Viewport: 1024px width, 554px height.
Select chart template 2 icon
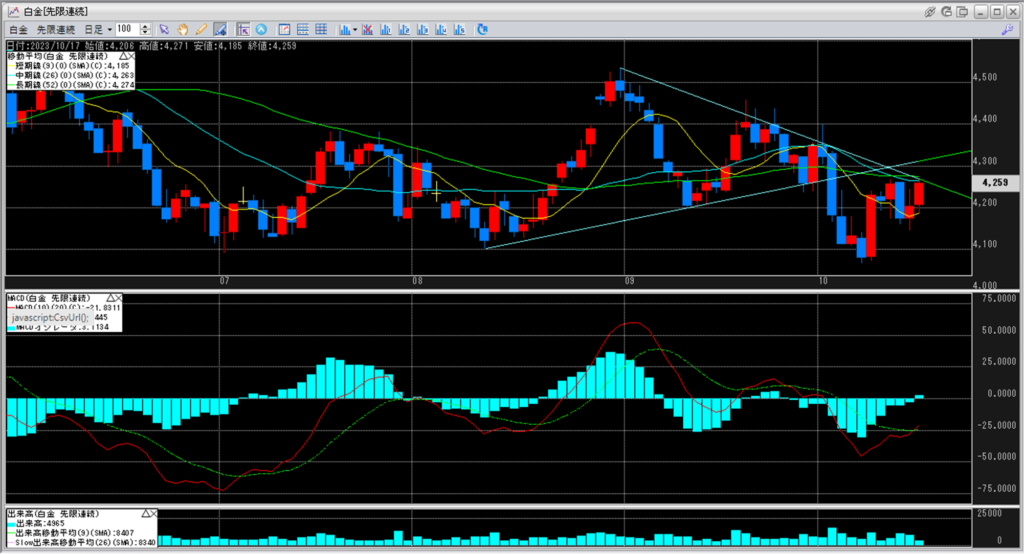point(404,29)
